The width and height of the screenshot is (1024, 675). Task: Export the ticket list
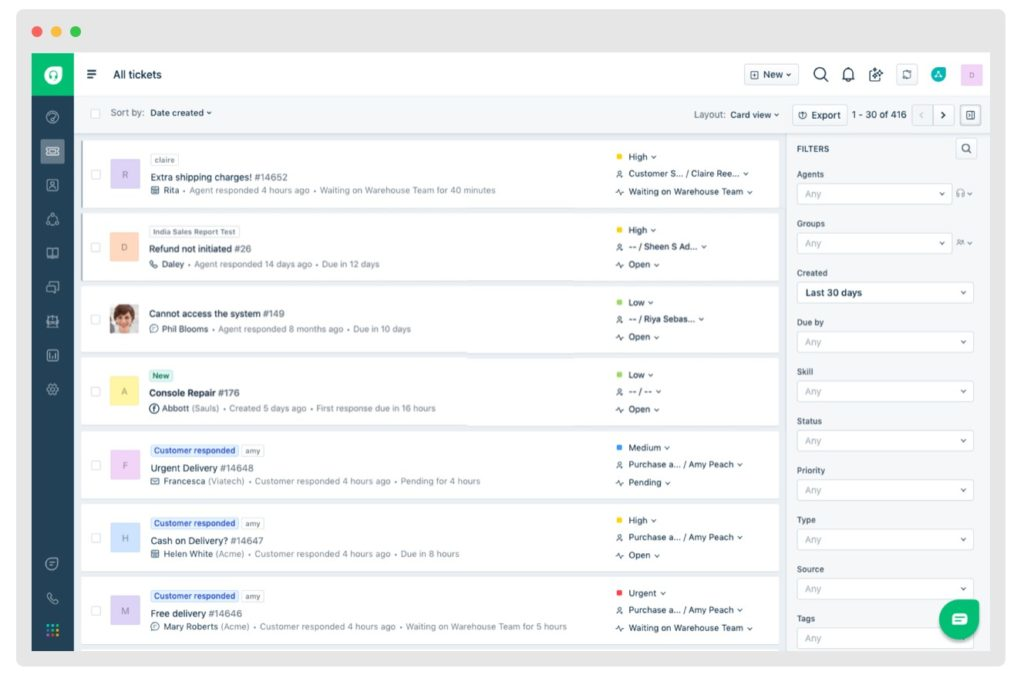coord(819,115)
